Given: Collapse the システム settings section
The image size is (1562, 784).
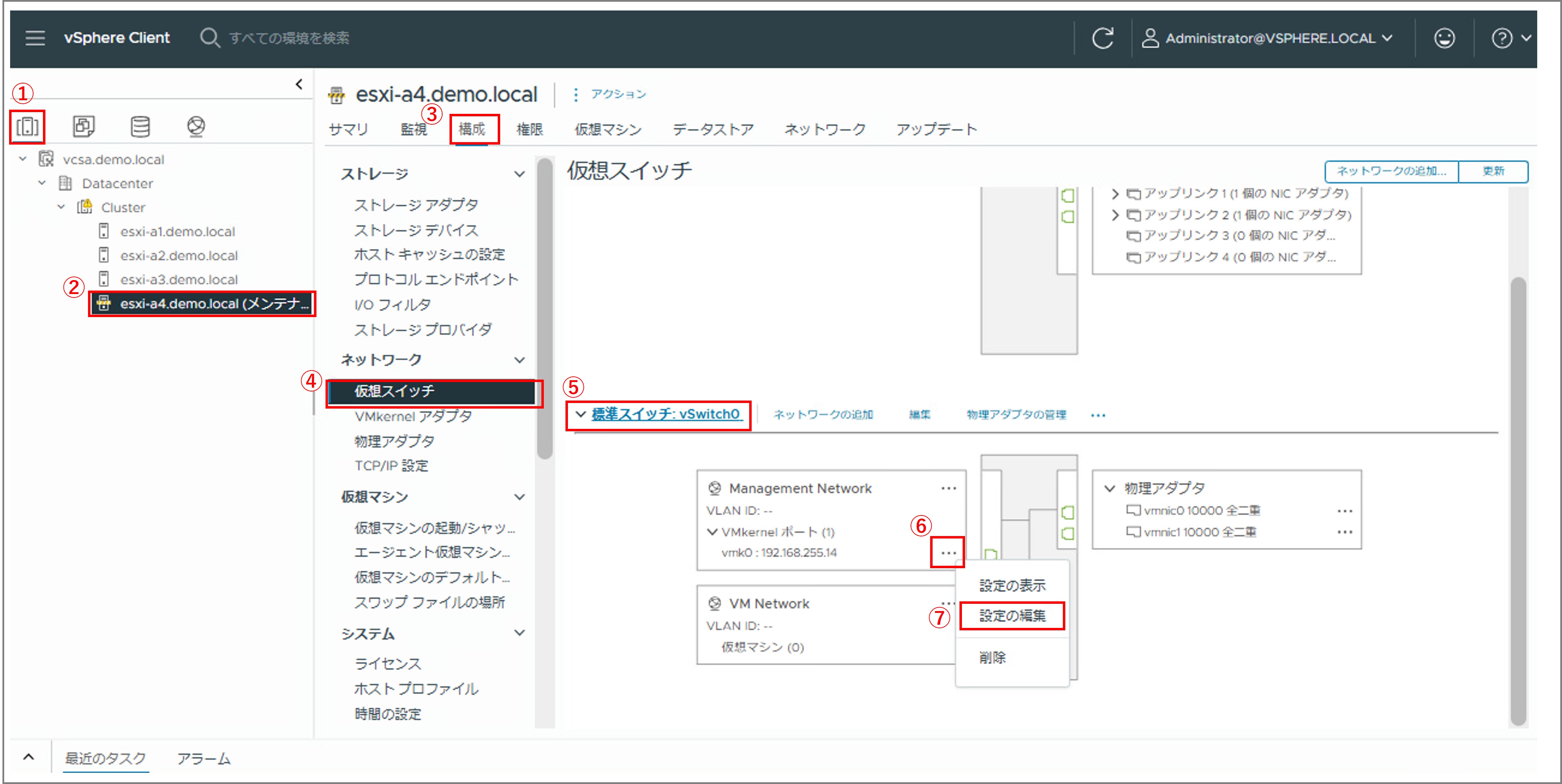Looking at the screenshot, I should pyautogui.click(x=519, y=633).
